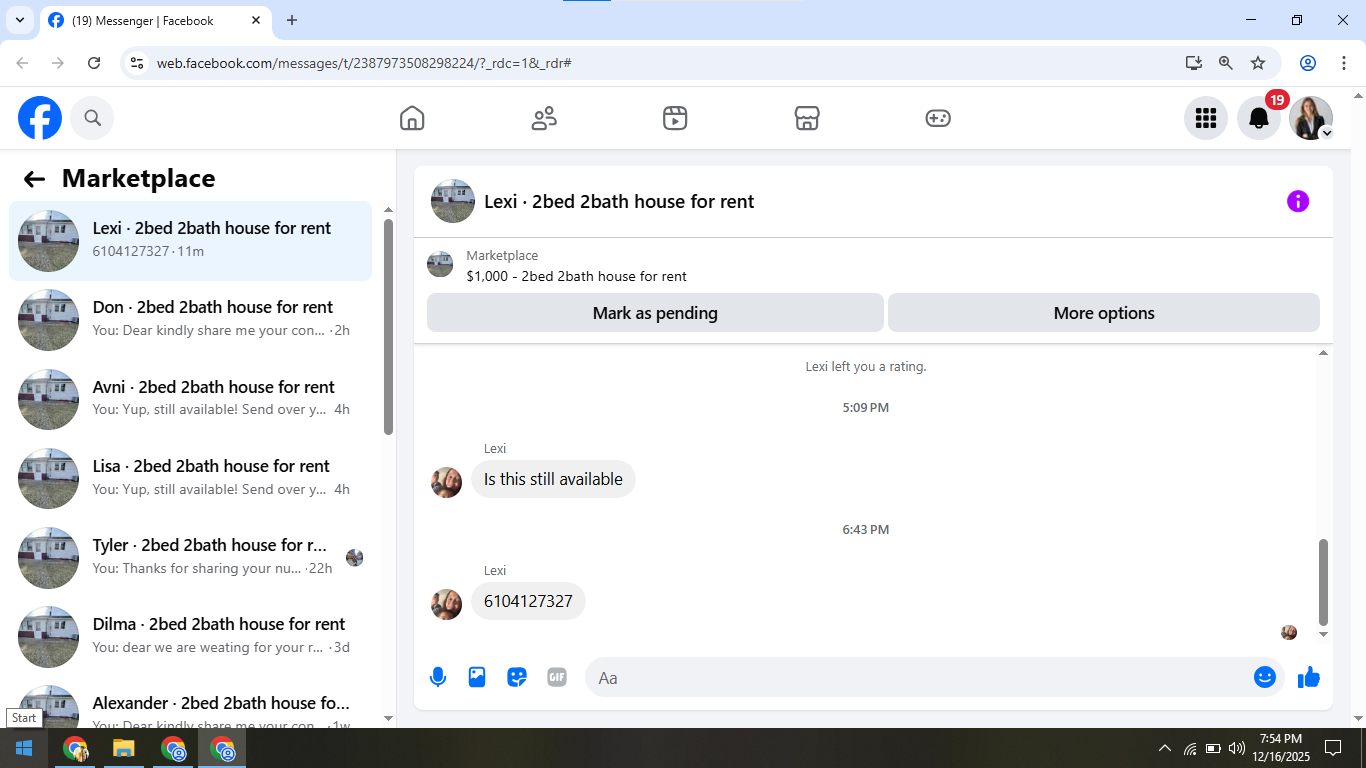The height and width of the screenshot is (768, 1366).
Task: Open the Tyler house rent conversation
Action: tap(190, 557)
